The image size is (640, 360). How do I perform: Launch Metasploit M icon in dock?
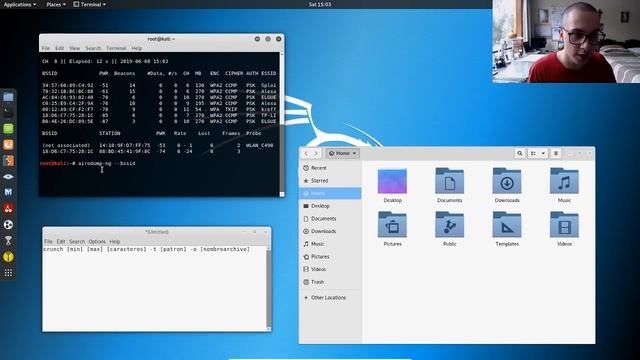click(x=8, y=192)
